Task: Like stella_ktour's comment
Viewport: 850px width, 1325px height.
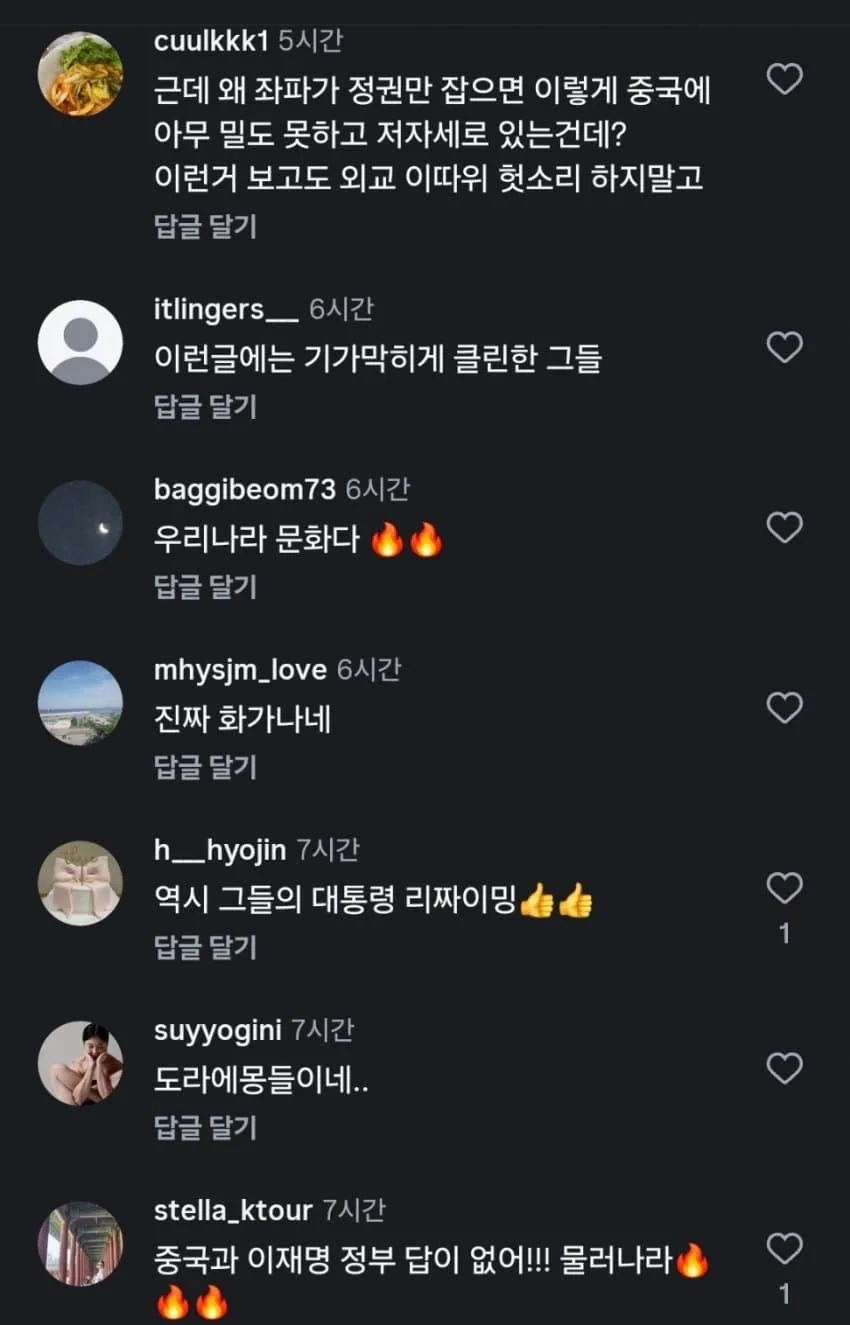Action: 784,1248
